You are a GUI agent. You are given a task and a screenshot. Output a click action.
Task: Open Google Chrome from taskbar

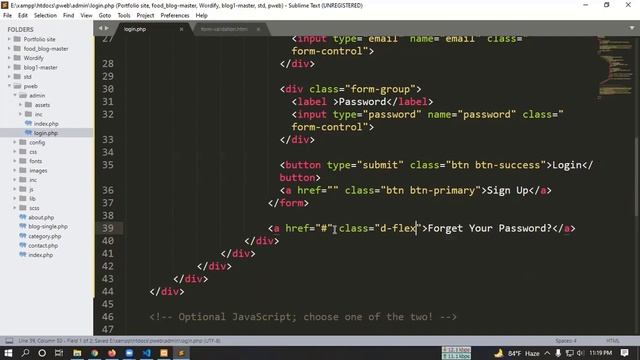tap(95, 353)
